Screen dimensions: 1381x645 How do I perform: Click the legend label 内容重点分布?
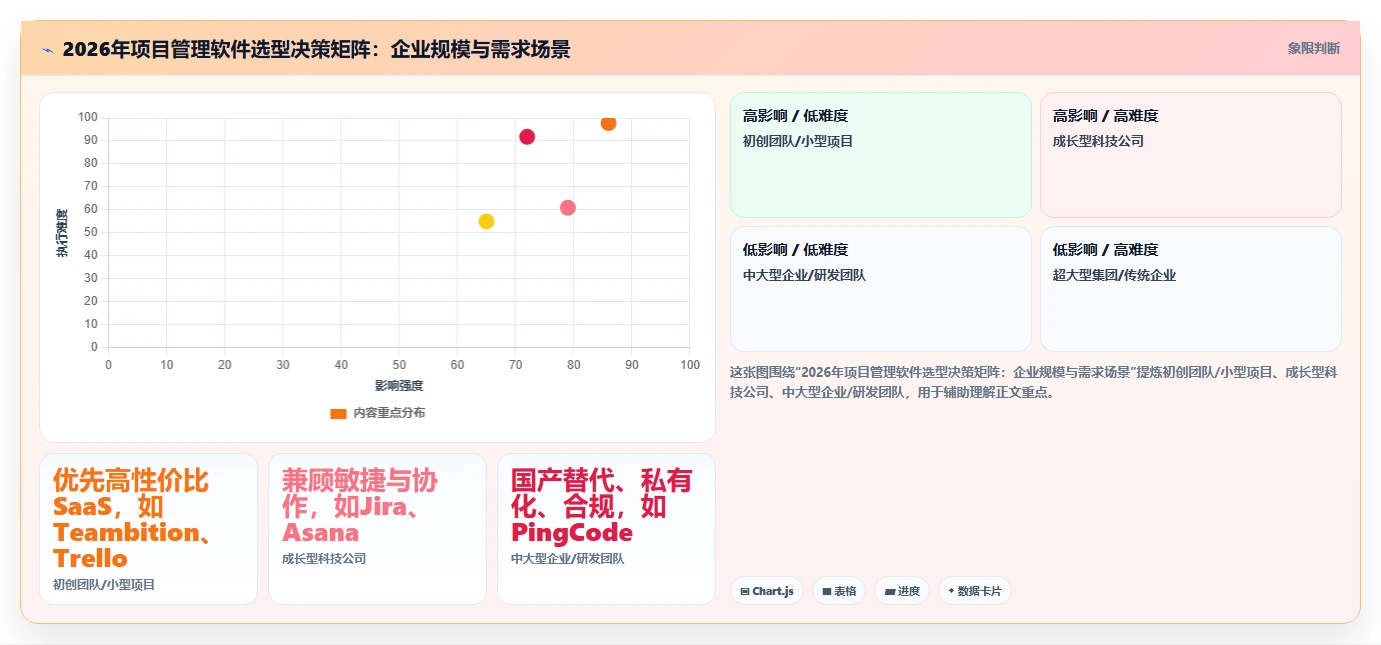(389, 413)
